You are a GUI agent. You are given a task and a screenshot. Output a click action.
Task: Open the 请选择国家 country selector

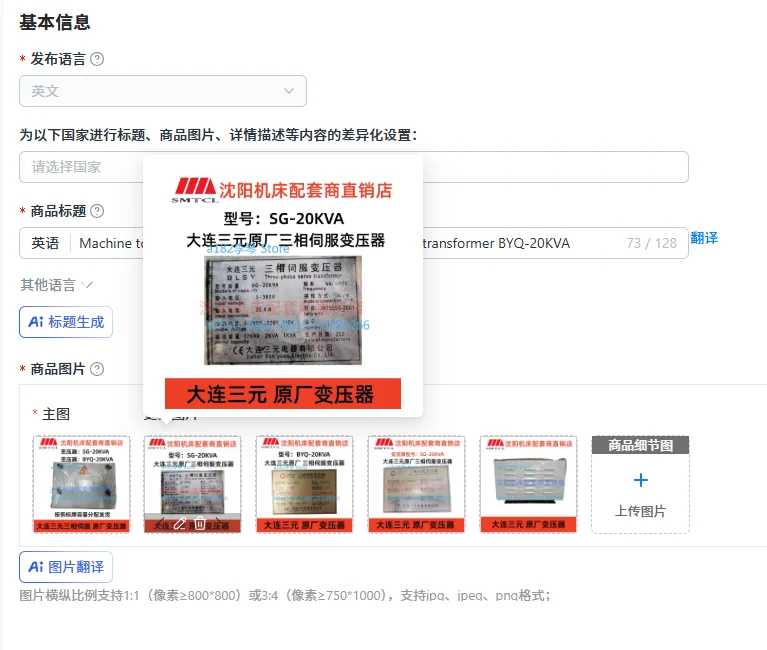(354, 167)
